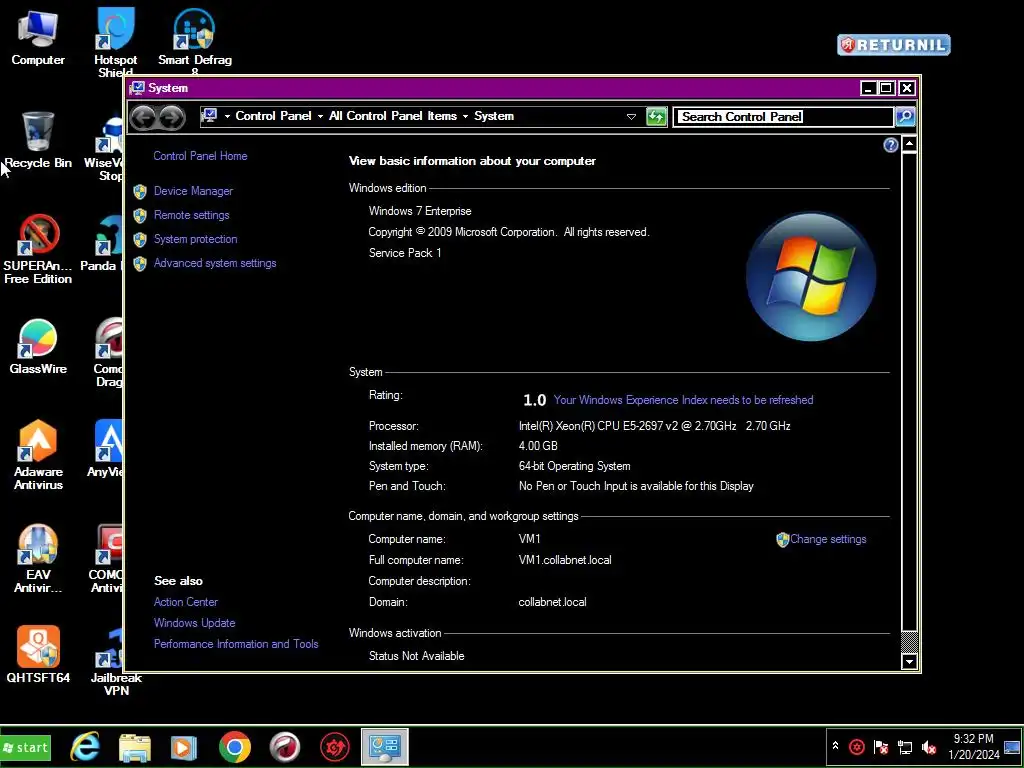Open Remote settings link
This screenshot has width=1024, height=768.
point(191,215)
